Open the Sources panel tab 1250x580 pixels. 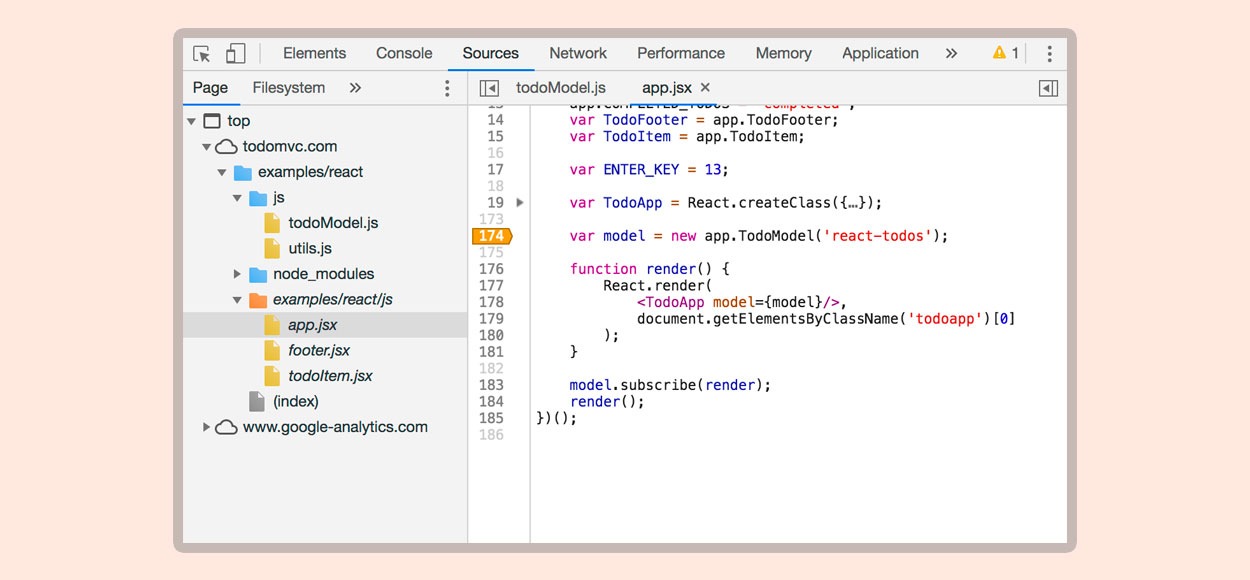(490, 54)
